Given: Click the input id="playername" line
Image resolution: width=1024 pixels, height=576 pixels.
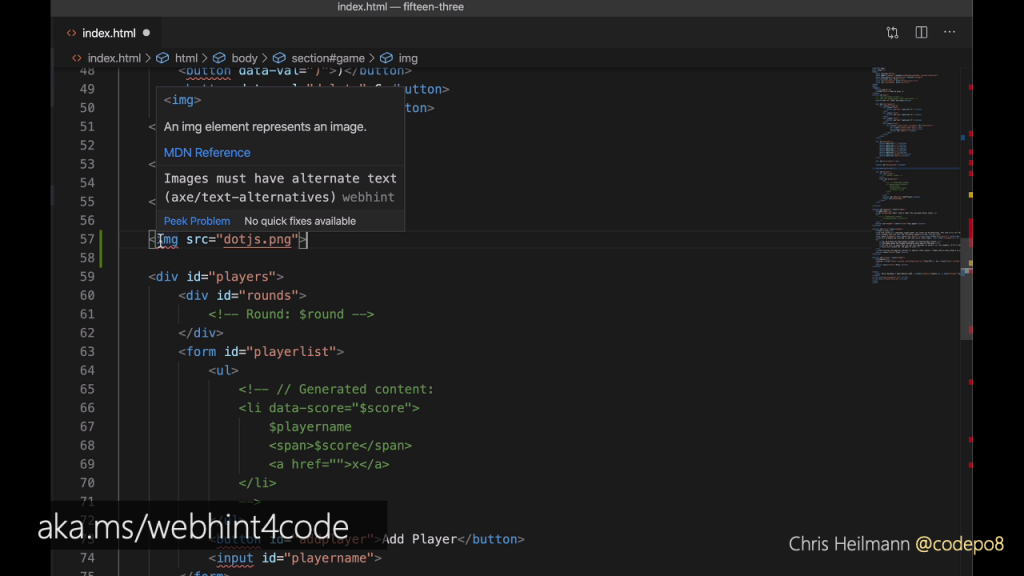Looking at the screenshot, I should click(295, 558).
